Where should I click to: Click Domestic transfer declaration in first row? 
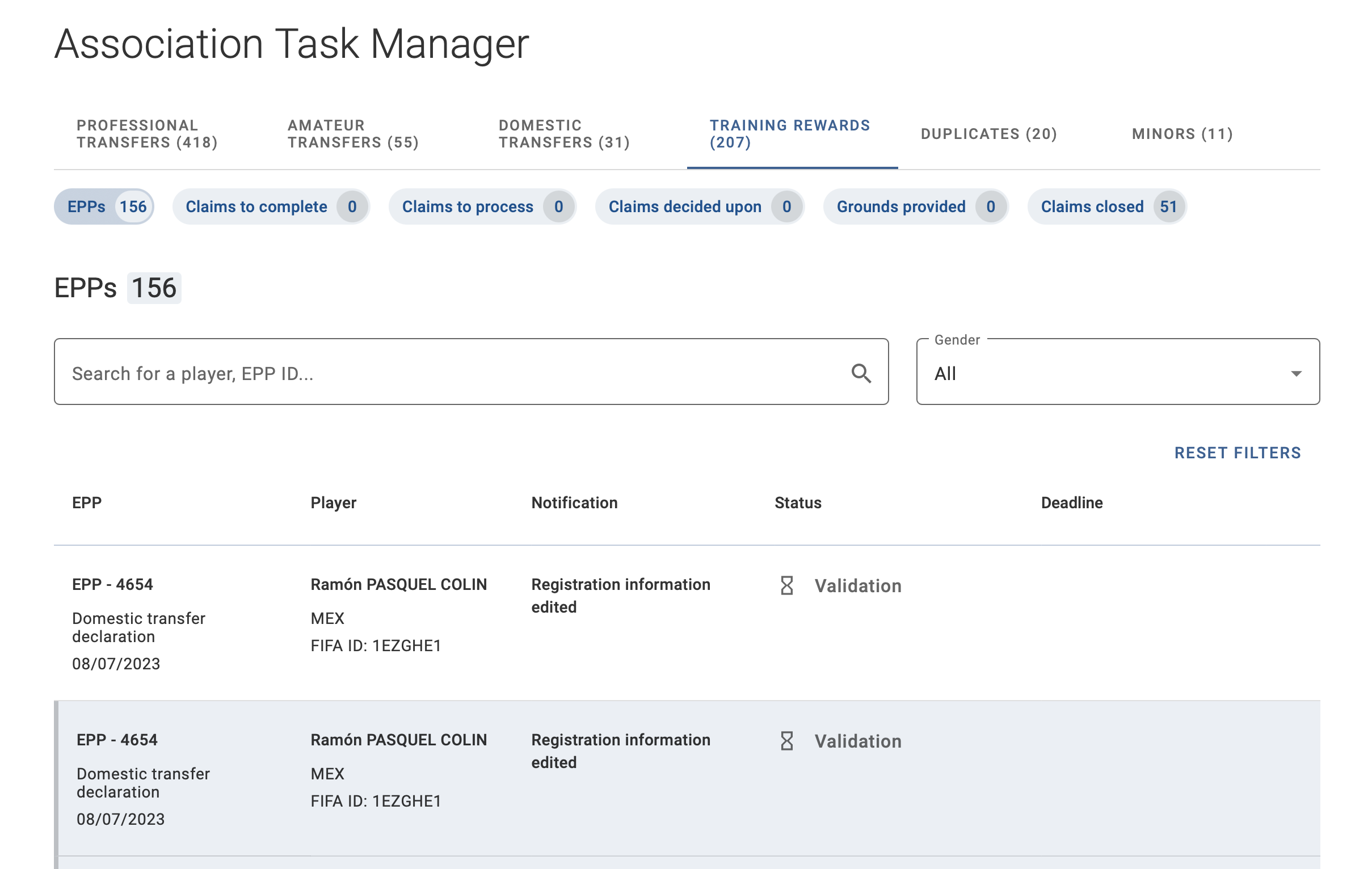(138, 627)
